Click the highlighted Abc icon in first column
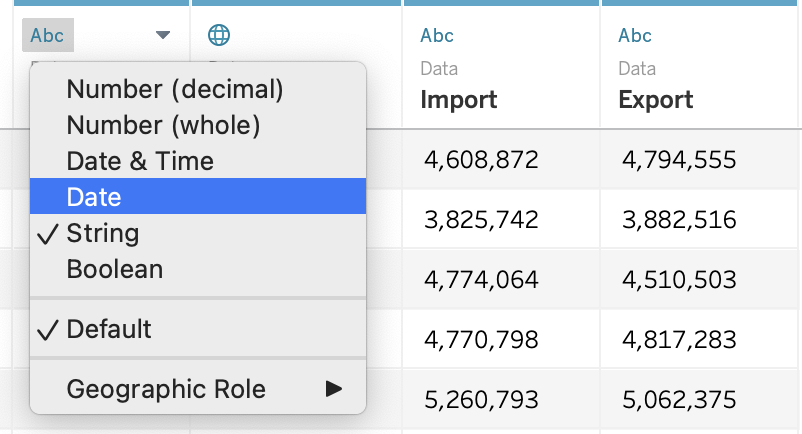The height and width of the screenshot is (434, 802). (x=47, y=36)
